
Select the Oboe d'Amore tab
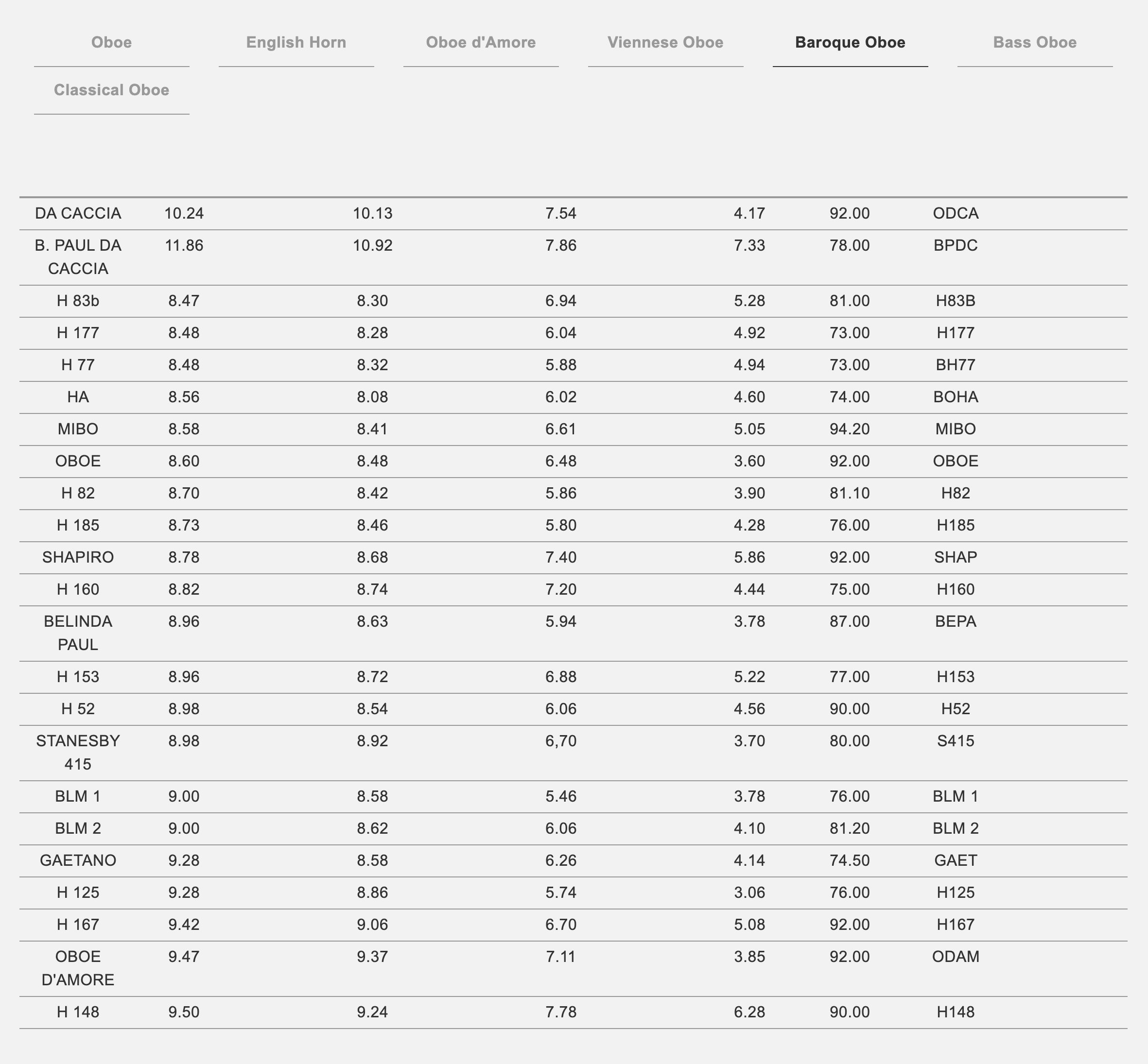480,43
